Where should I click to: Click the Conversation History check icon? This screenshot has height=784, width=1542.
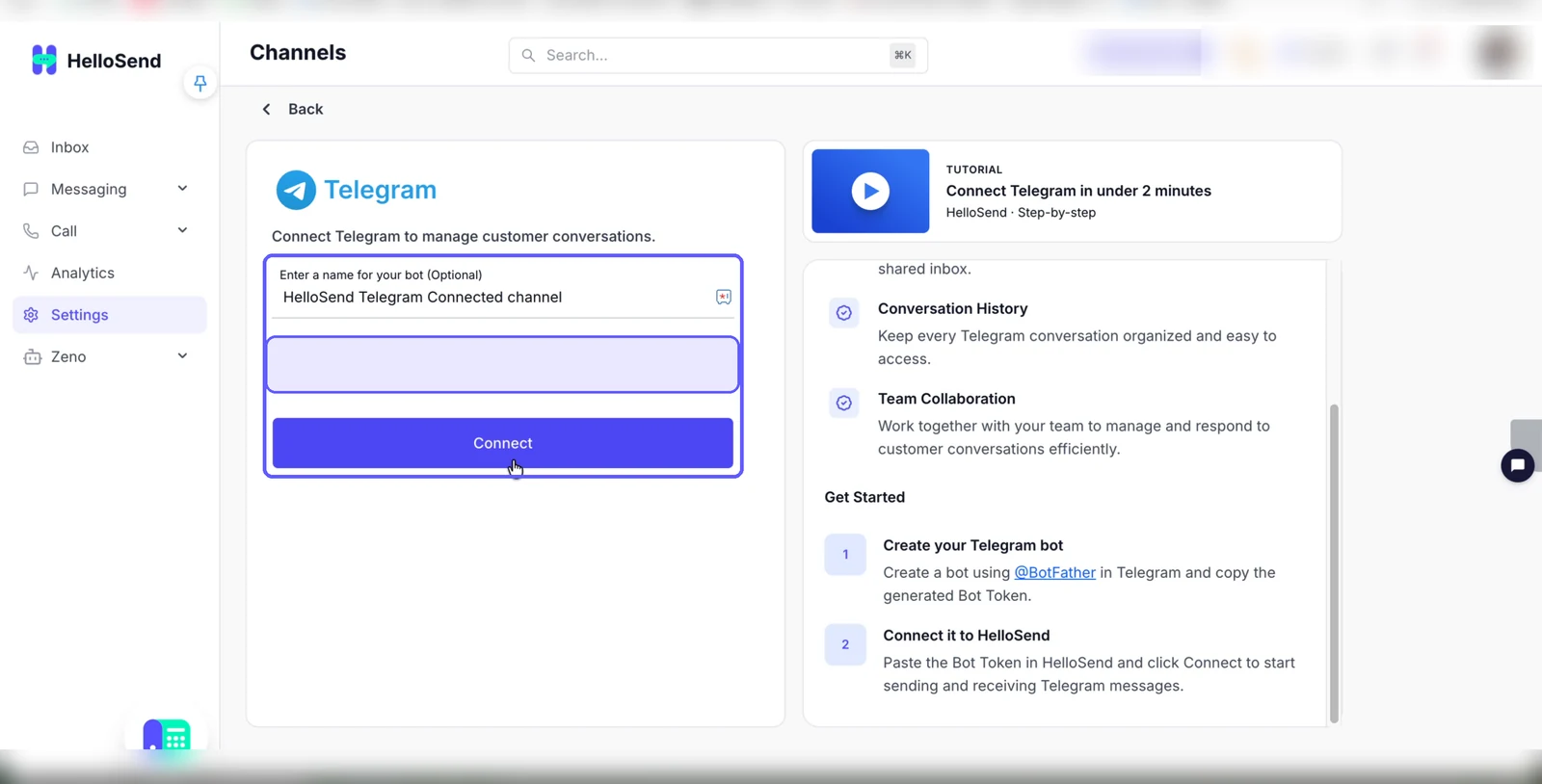coord(844,313)
